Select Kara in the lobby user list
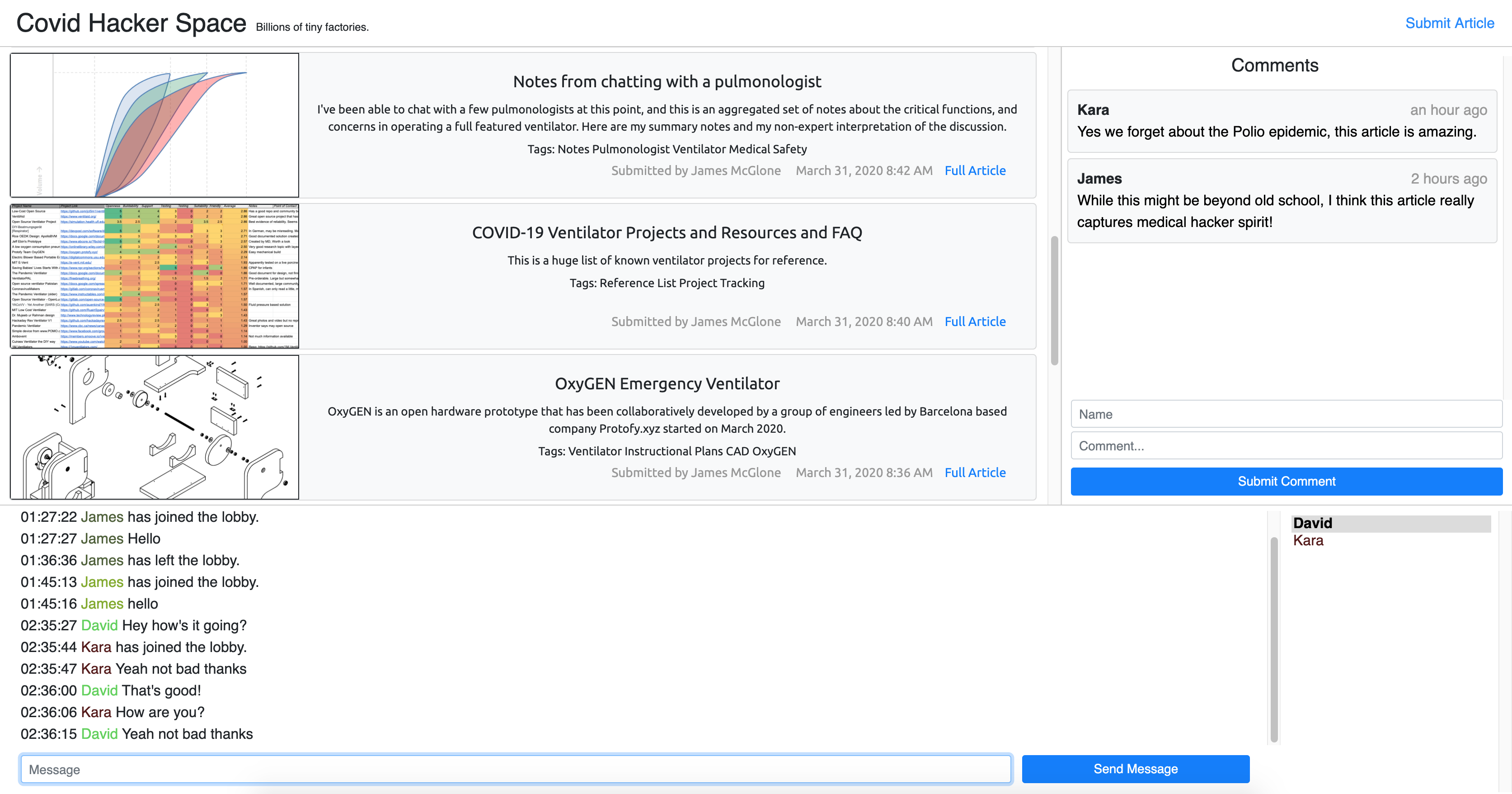The width and height of the screenshot is (1512, 794). 1308,541
